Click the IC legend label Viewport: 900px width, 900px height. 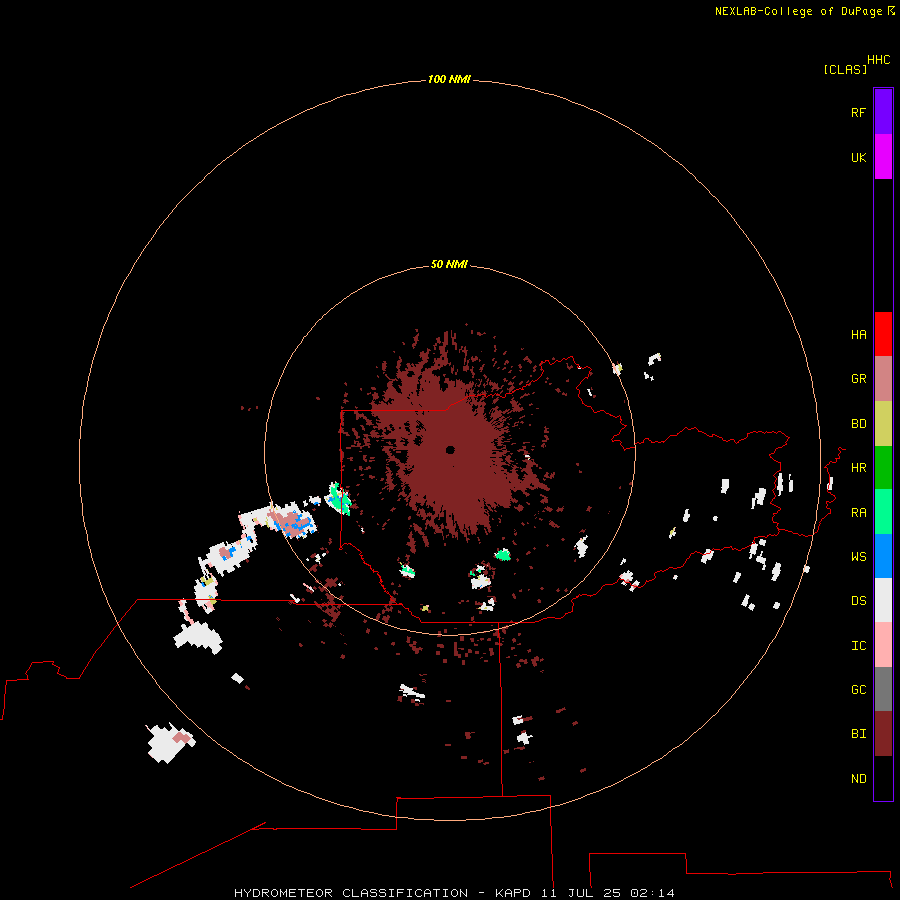click(x=858, y=646)
